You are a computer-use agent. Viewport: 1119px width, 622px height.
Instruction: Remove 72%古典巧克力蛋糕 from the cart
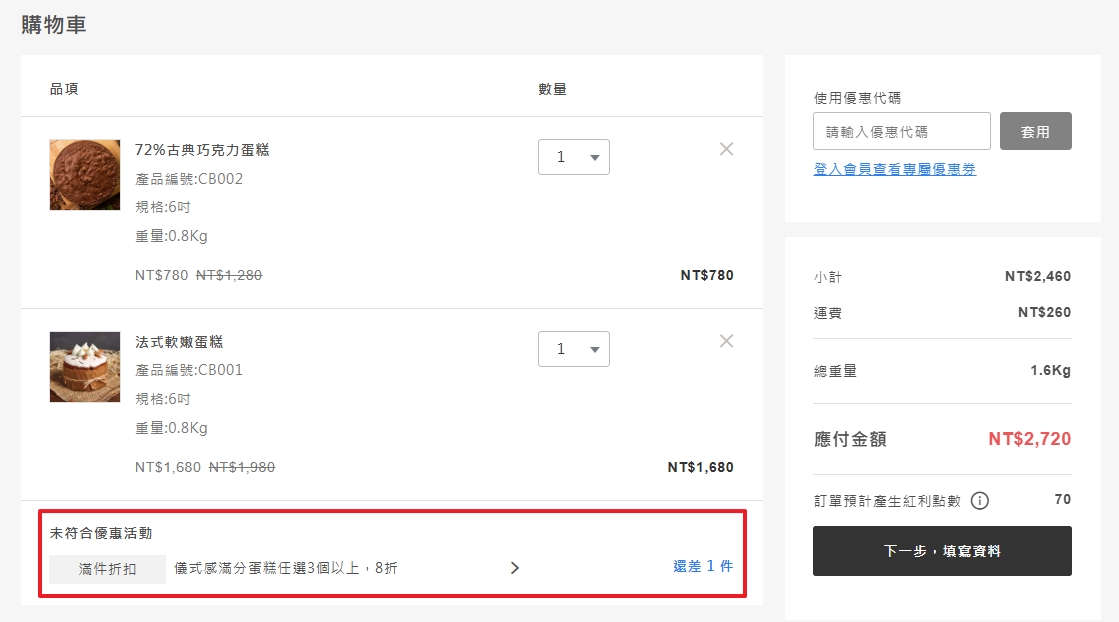coord(726,149)
